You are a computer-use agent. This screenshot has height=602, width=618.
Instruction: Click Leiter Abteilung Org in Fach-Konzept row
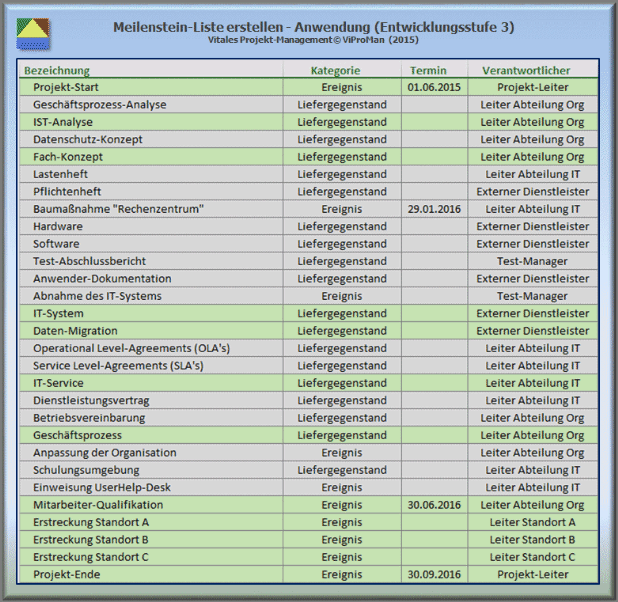533,157
